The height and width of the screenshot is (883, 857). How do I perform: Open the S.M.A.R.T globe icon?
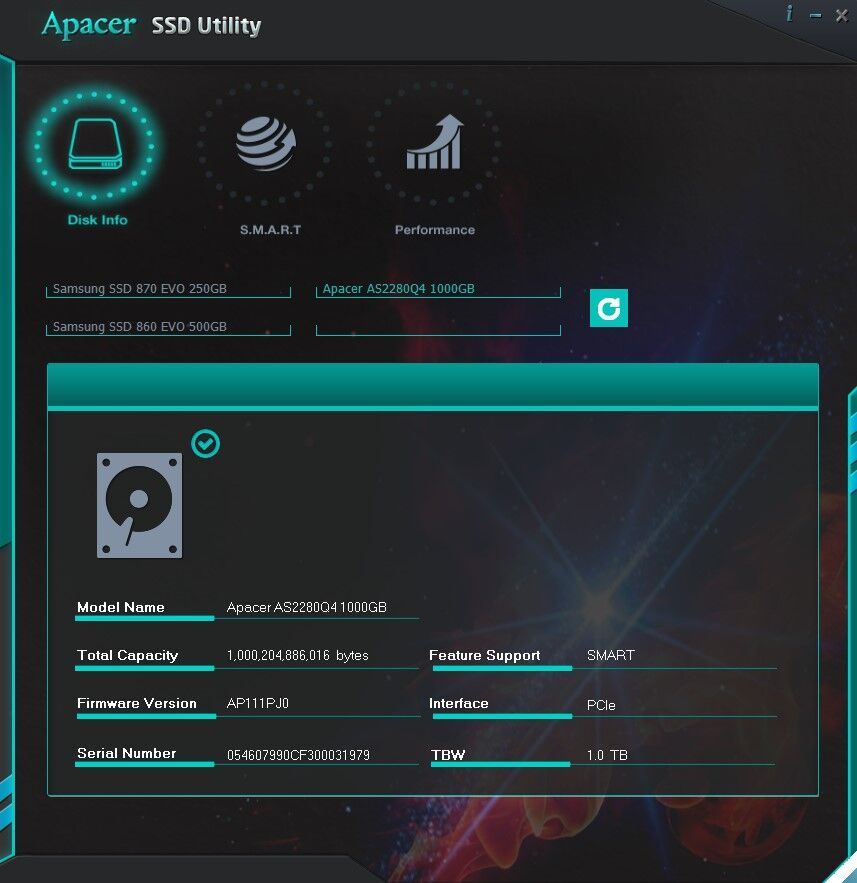point(265,144)
